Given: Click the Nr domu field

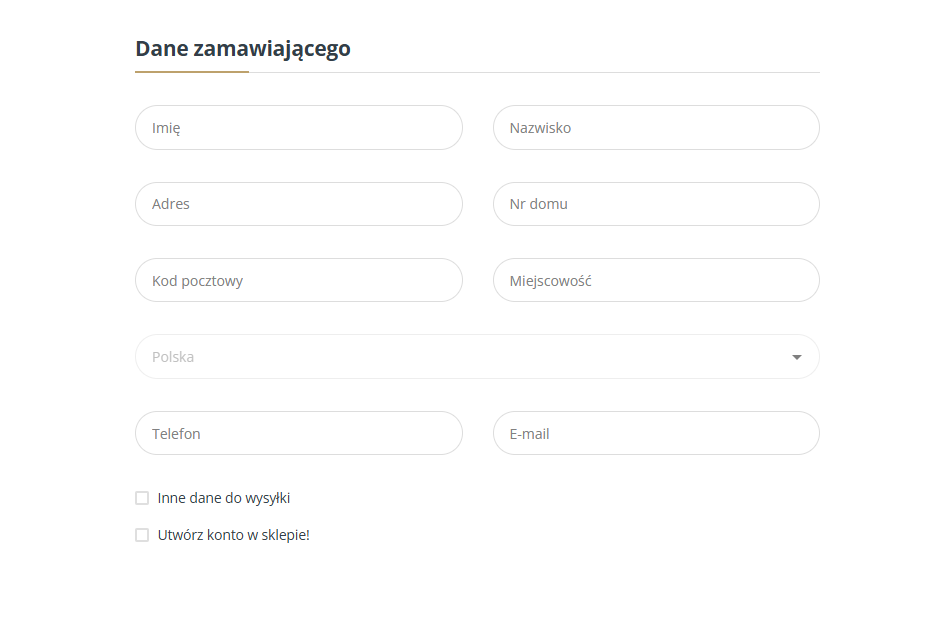Looking at the screenshot, I should point(656,204).
